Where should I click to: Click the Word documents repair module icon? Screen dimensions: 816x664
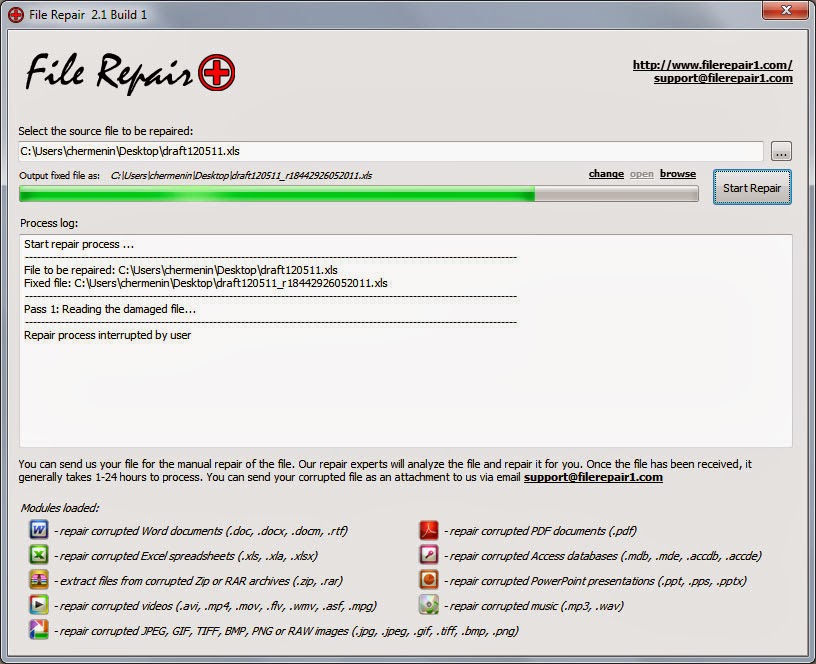[x=37, y=530]
